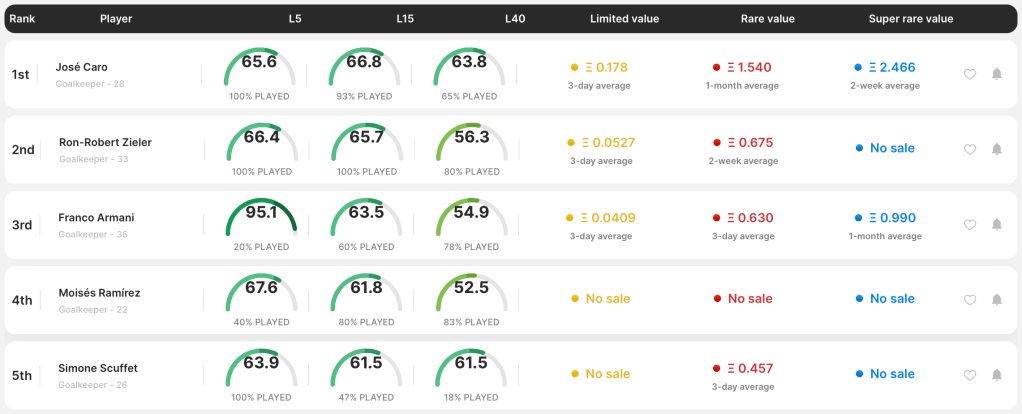Sort by the L15 column header
The height and width of the screenshot is (414, 1022).
pos(405,18)
